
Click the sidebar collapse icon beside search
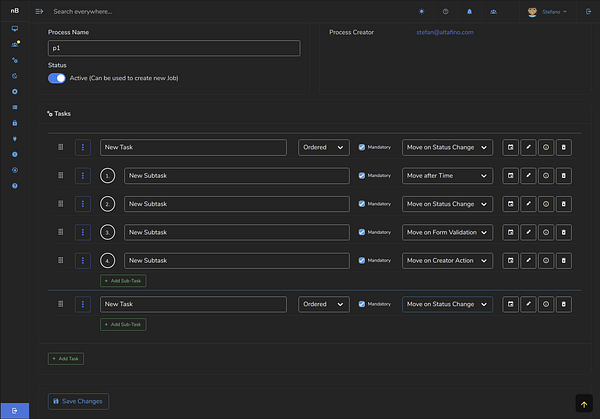click(39, 11)
